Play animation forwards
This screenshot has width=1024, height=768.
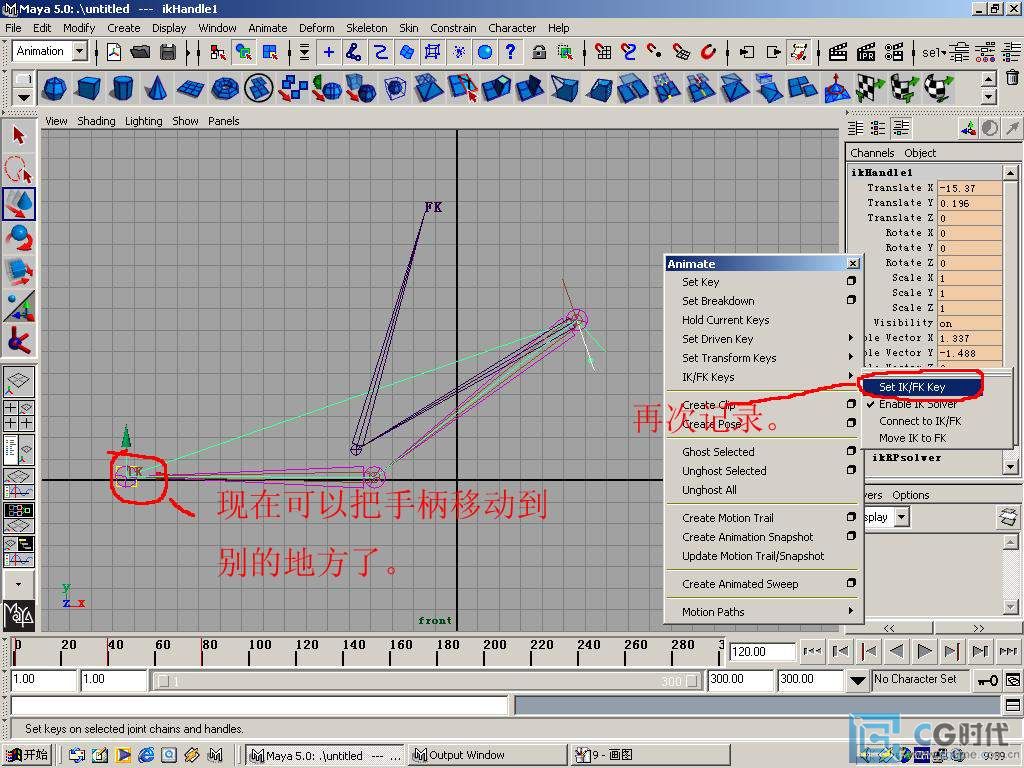pyautogui.click(x=924, y=651)
